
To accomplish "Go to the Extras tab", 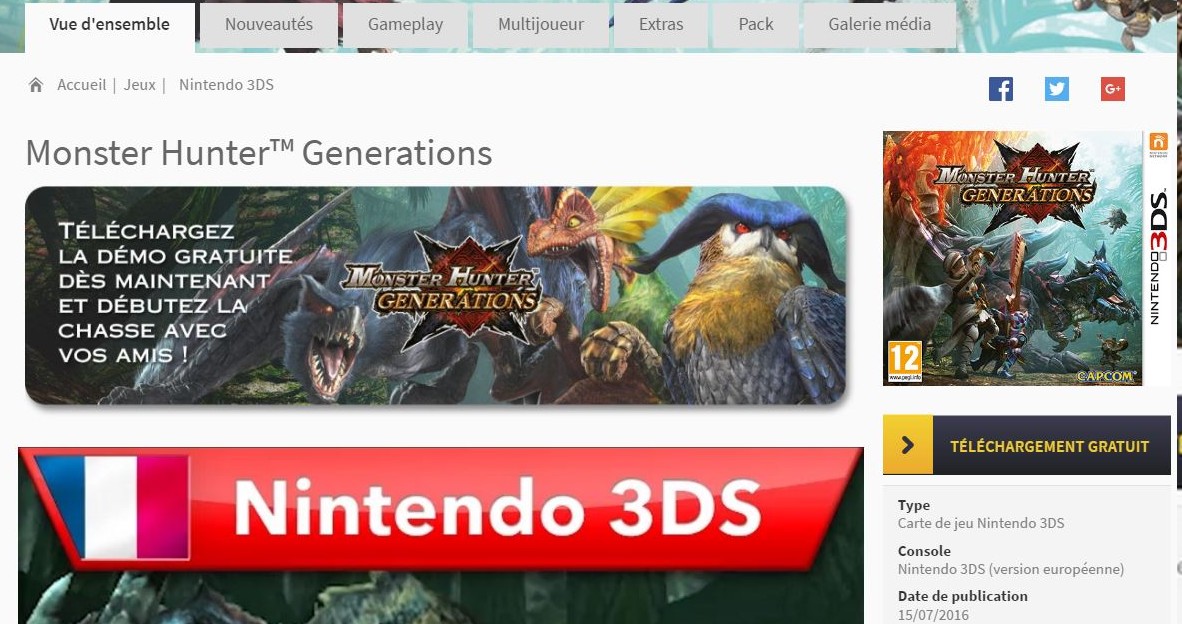I will 661,25.
